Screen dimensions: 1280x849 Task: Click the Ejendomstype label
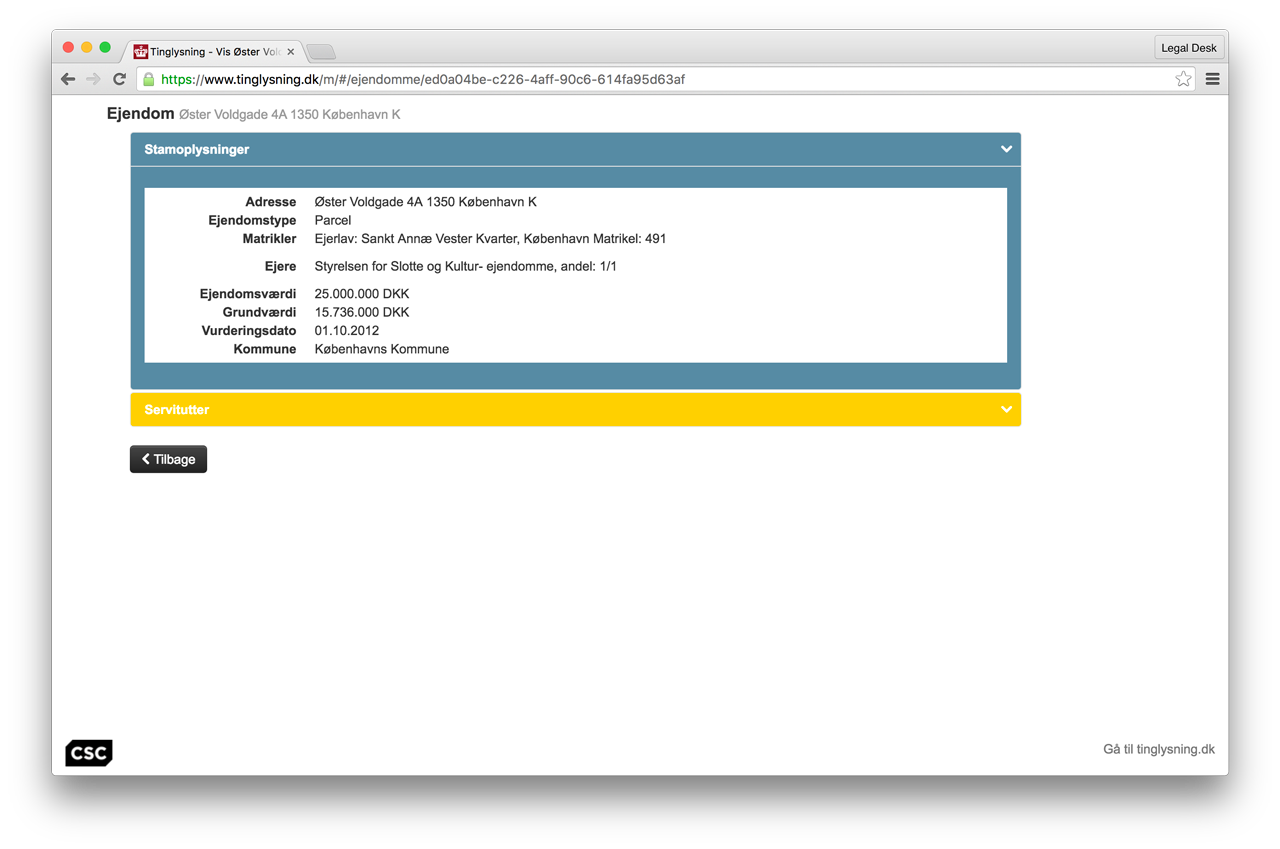point(252,220)
